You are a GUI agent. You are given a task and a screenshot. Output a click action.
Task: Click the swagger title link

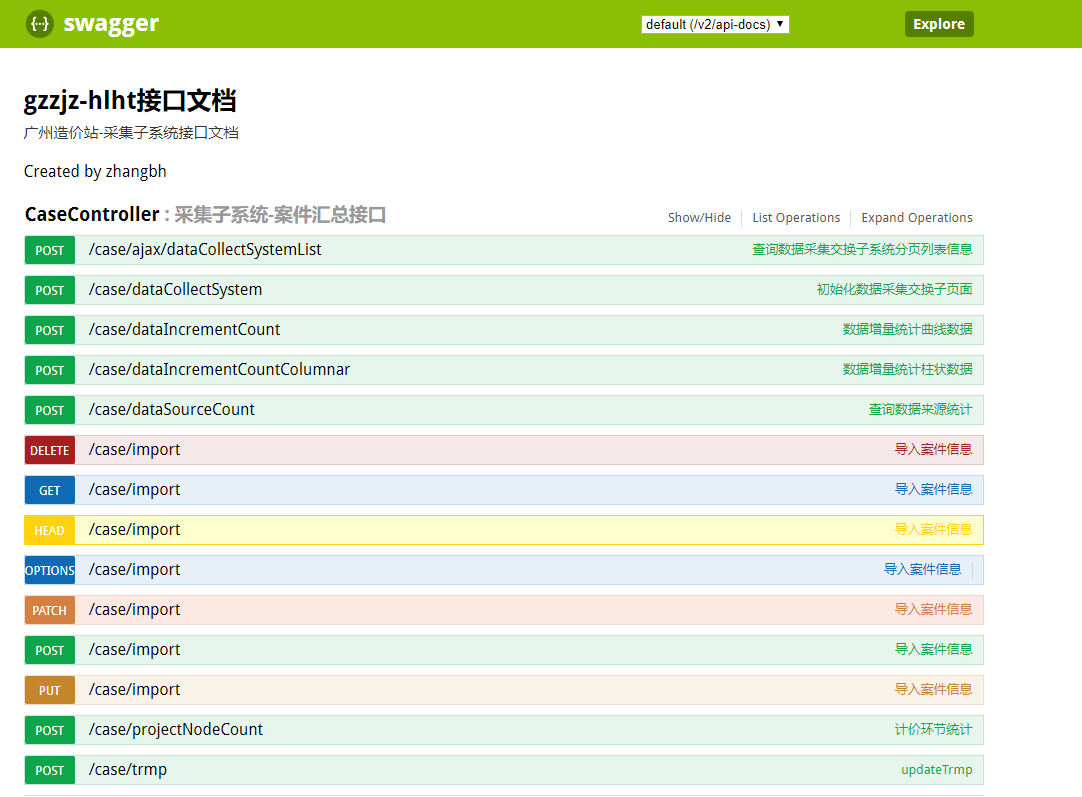tap(111, 24)
